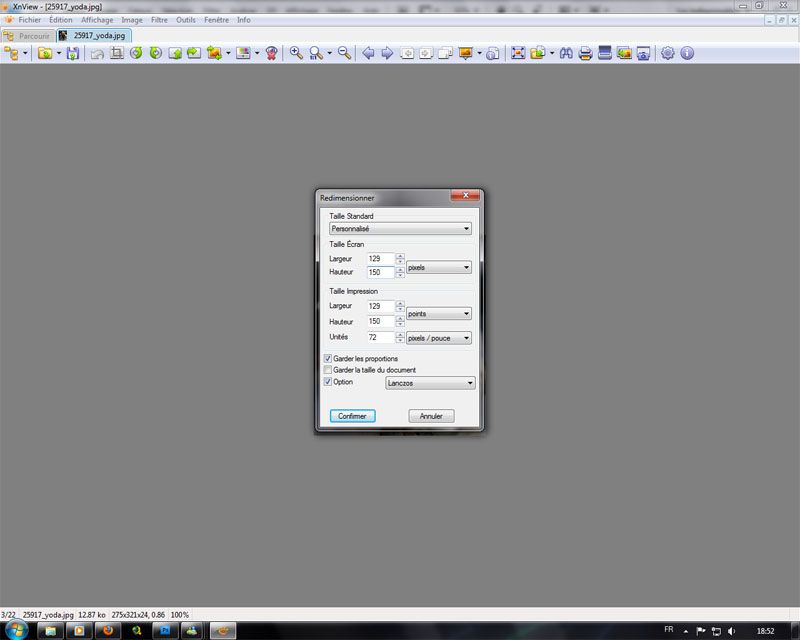This screenshot has height=640, width=800.
Task: Open the Lanczos resampling dropdown
Action: click(430, 383)
